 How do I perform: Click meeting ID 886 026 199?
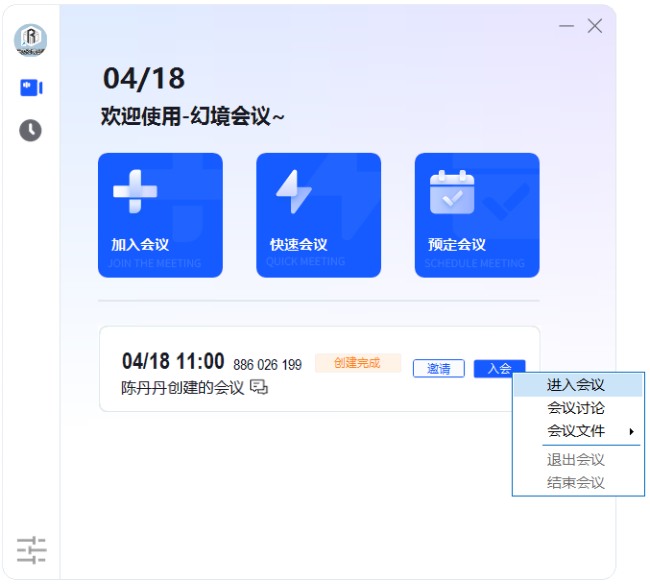point(267,364)
